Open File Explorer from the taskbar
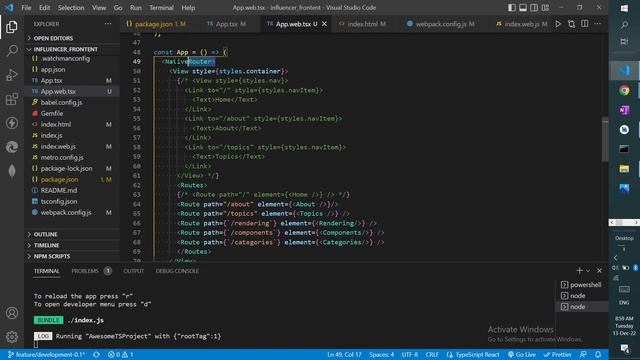This screenshot has width=640, height=360. tap(624, 169)
